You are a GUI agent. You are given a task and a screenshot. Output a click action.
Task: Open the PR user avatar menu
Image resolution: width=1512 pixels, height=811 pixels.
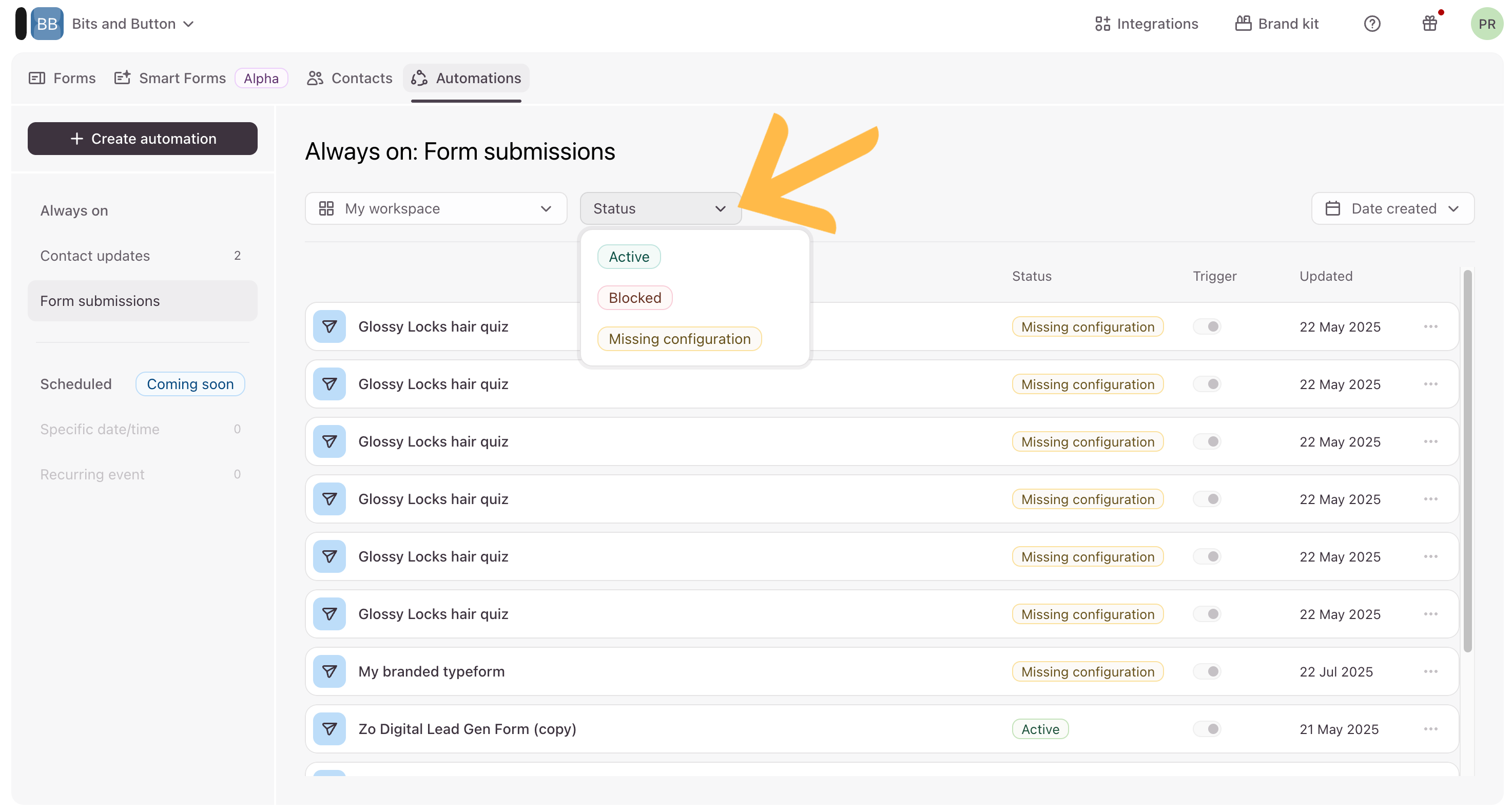click(x=1486, y=24)
